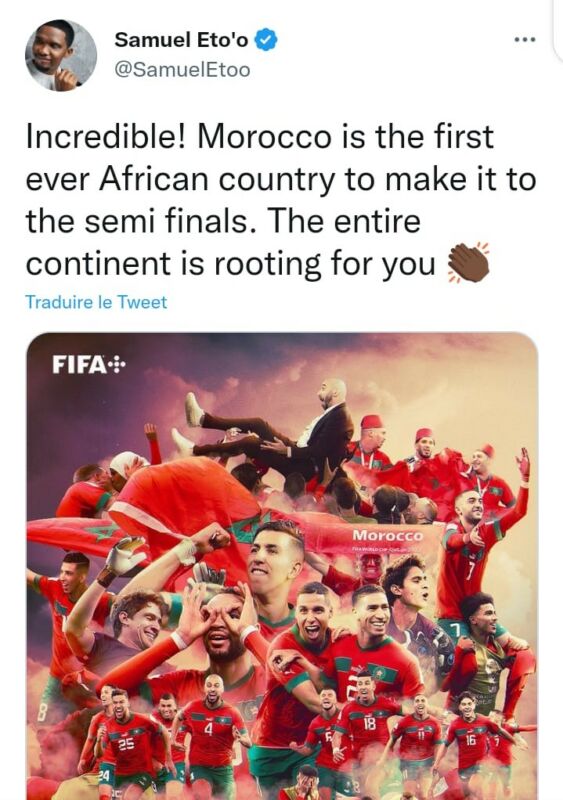Viewport: 563px width, 800px height.
Task: Click the Moroccan flag on the poster's left
Action: point(79,536)
